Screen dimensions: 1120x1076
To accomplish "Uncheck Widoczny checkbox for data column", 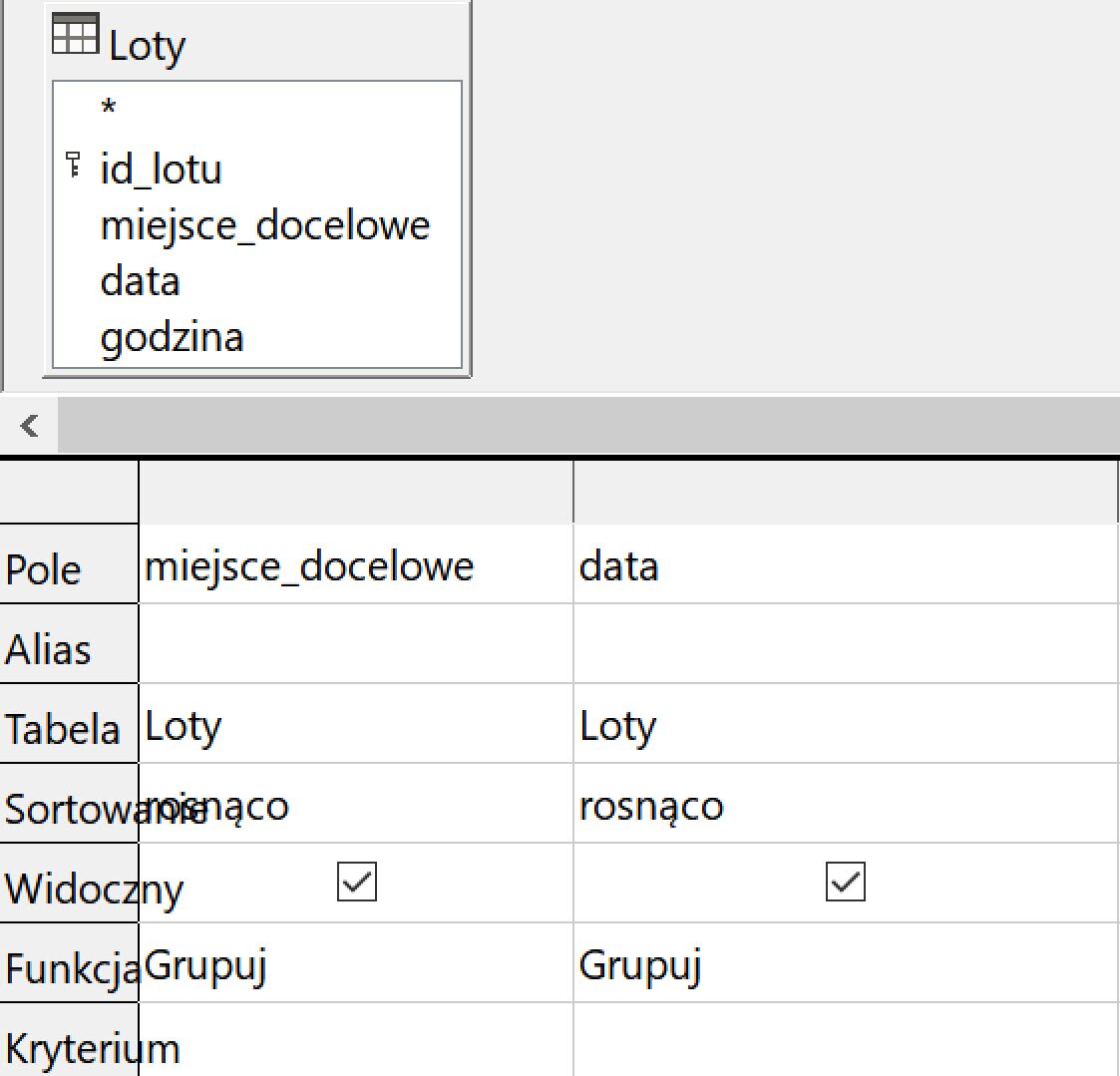I will [845, 883].
